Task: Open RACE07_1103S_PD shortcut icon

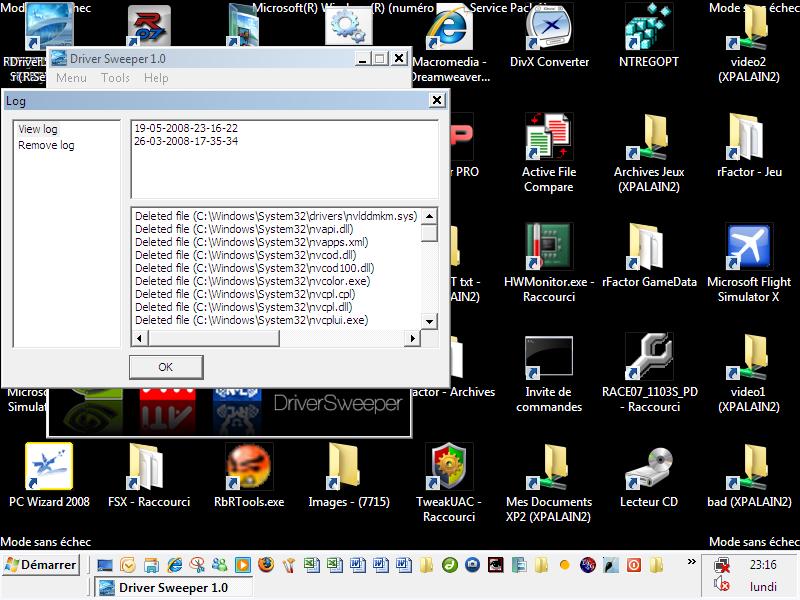Action: 649,373
